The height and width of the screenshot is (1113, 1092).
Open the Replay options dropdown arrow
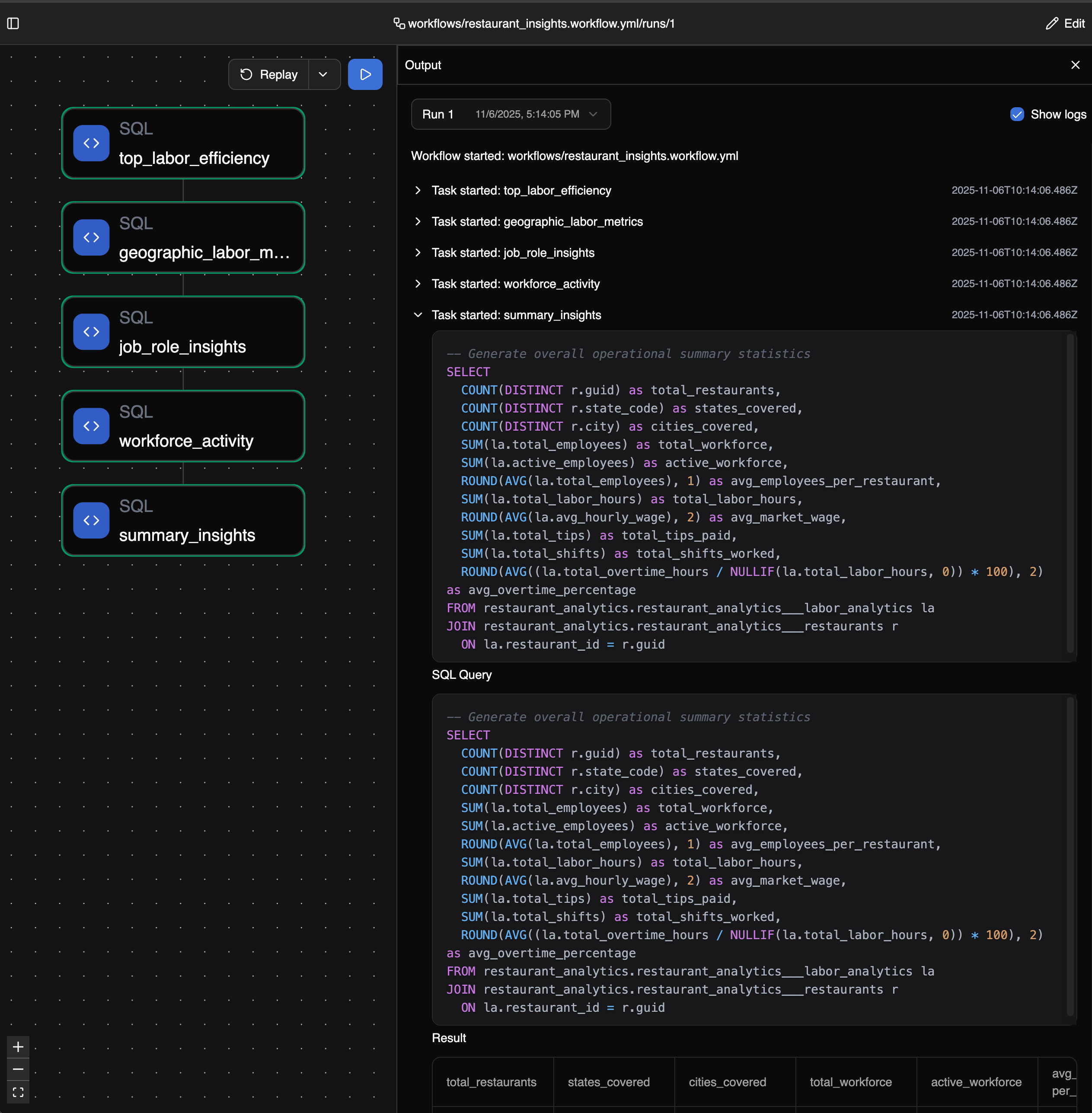coord(323,74)
